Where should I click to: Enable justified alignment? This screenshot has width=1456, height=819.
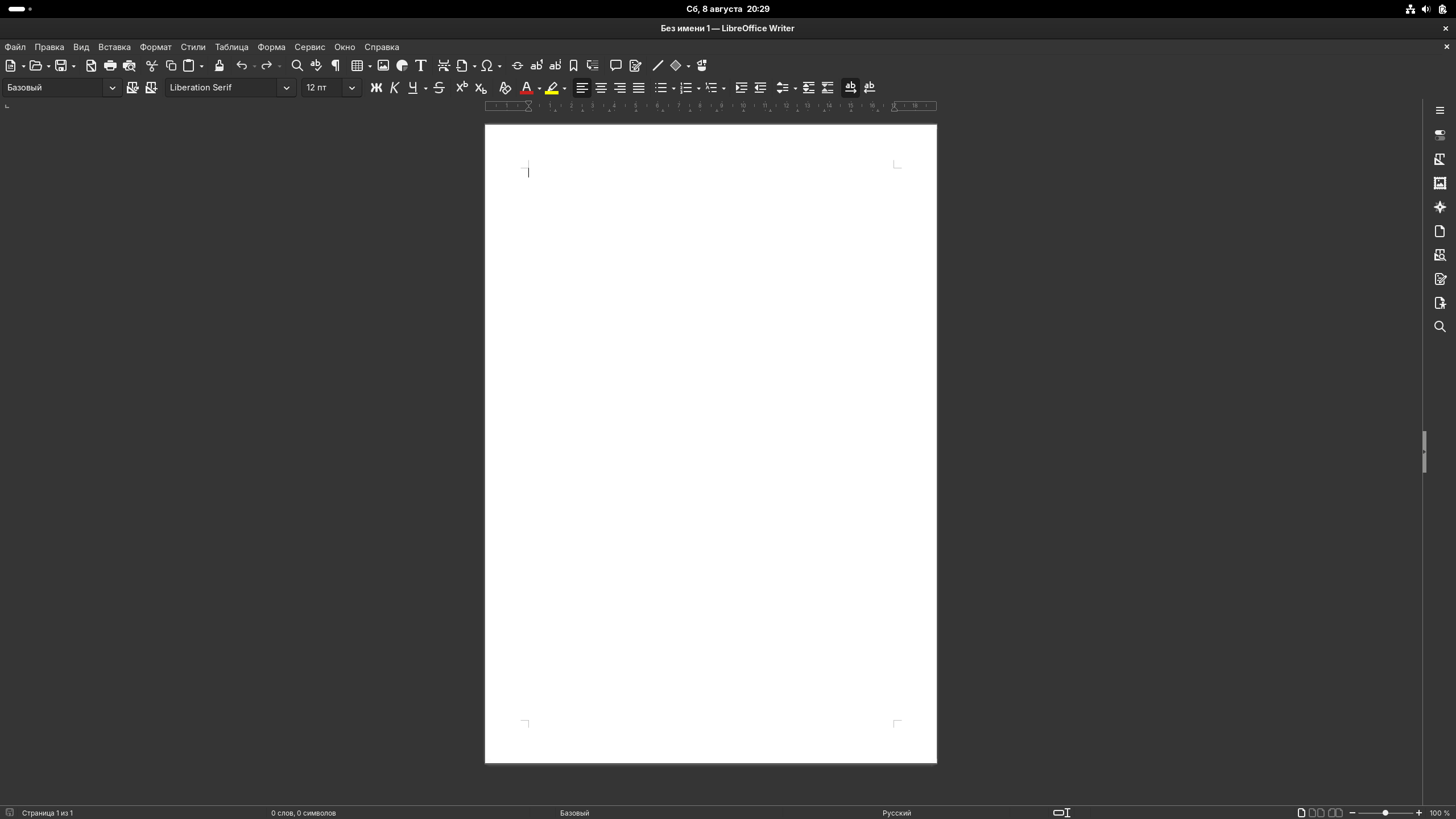pos(639,88)
